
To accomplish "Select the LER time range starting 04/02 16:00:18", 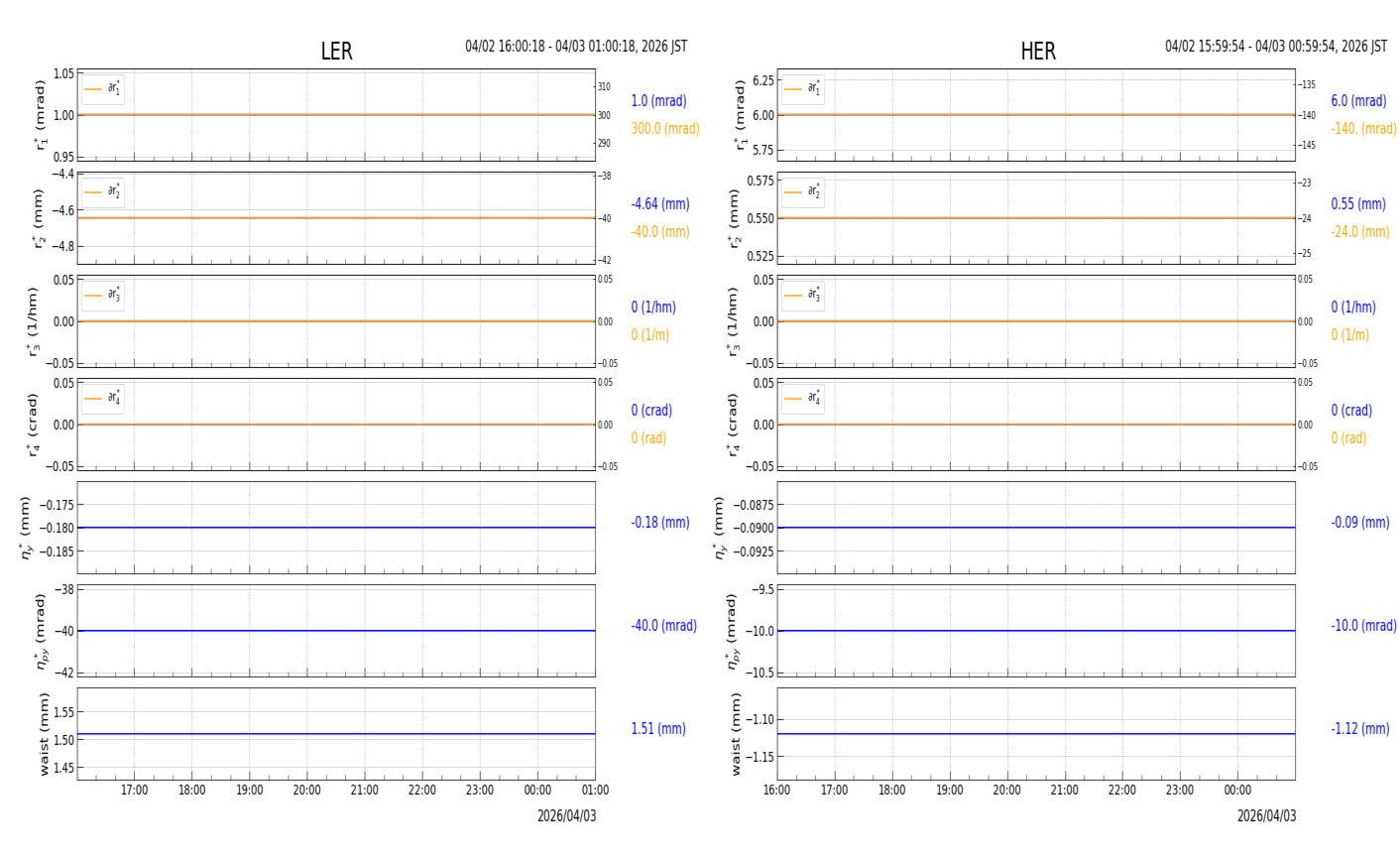I will [x=576, y=47].
